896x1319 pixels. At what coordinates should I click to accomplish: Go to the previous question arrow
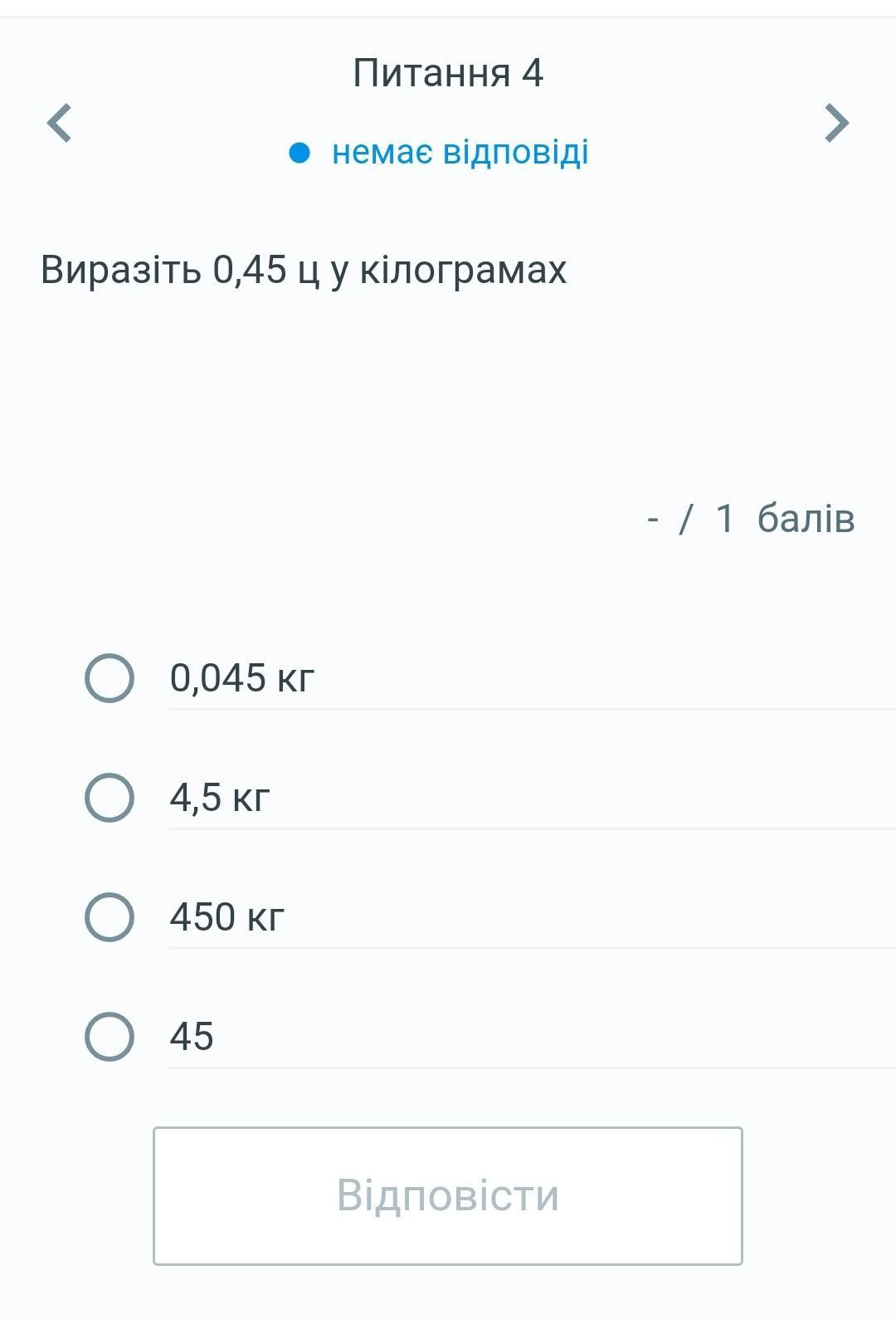pos(60,124)
